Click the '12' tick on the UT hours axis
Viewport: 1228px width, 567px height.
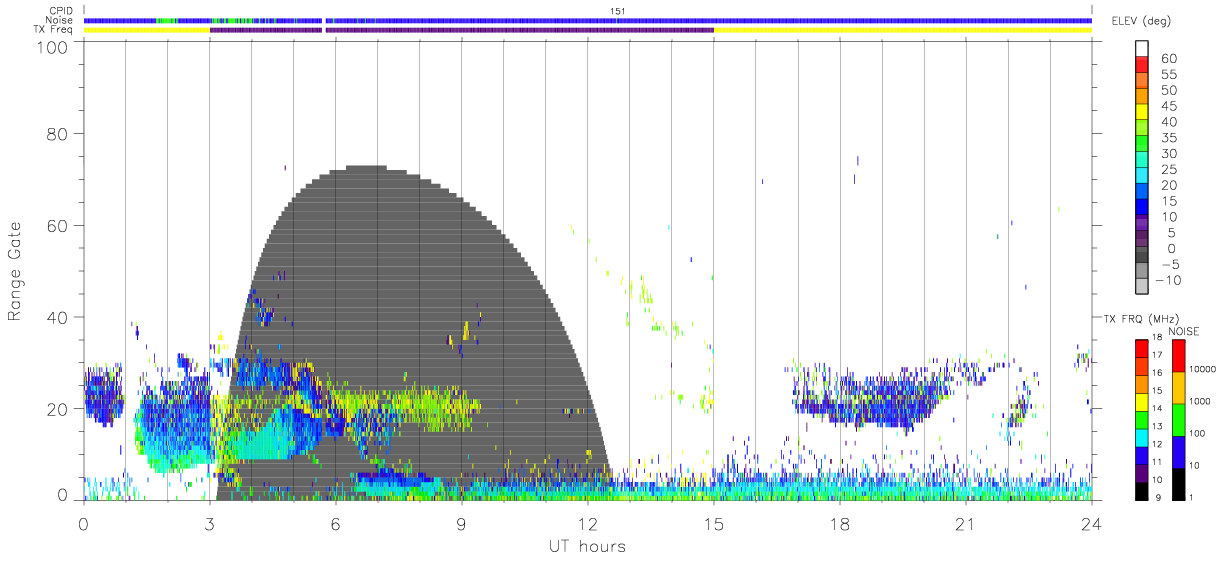tap(587, 523)
